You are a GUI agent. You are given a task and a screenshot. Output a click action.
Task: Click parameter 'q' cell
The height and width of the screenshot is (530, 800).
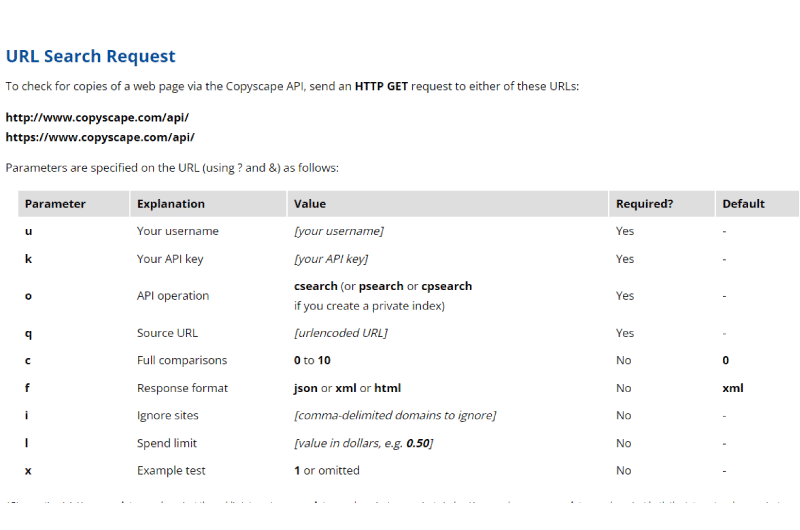pyautogui.click(x=29, y=334)
